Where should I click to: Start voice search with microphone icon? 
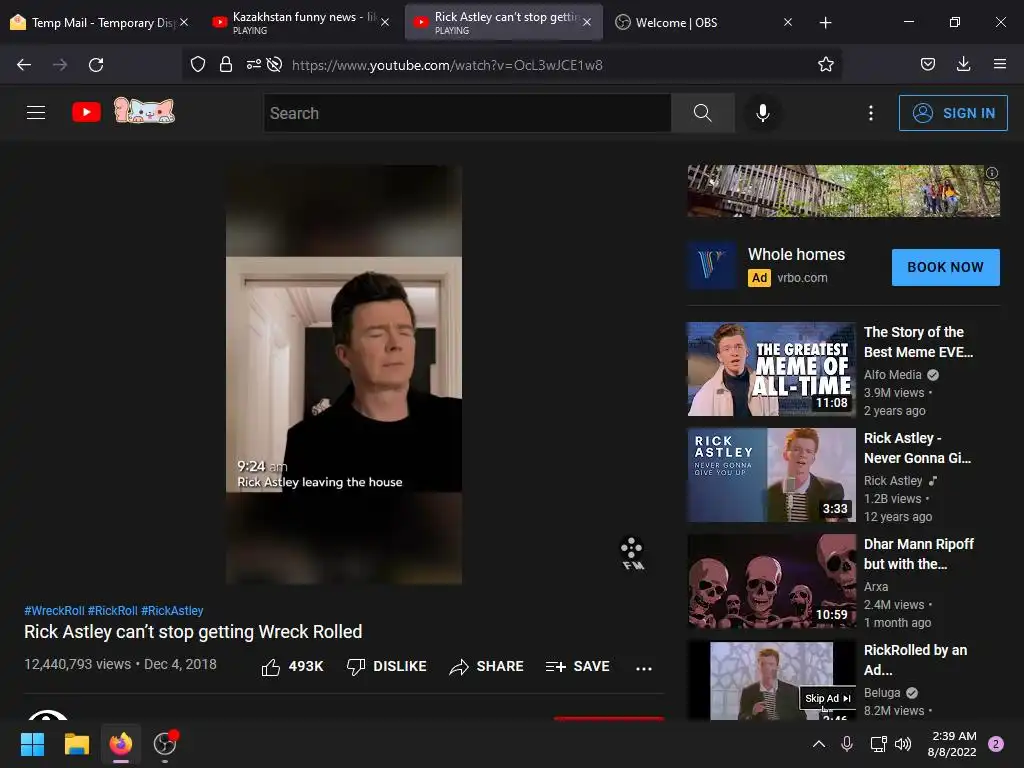(x=762, y=113)
